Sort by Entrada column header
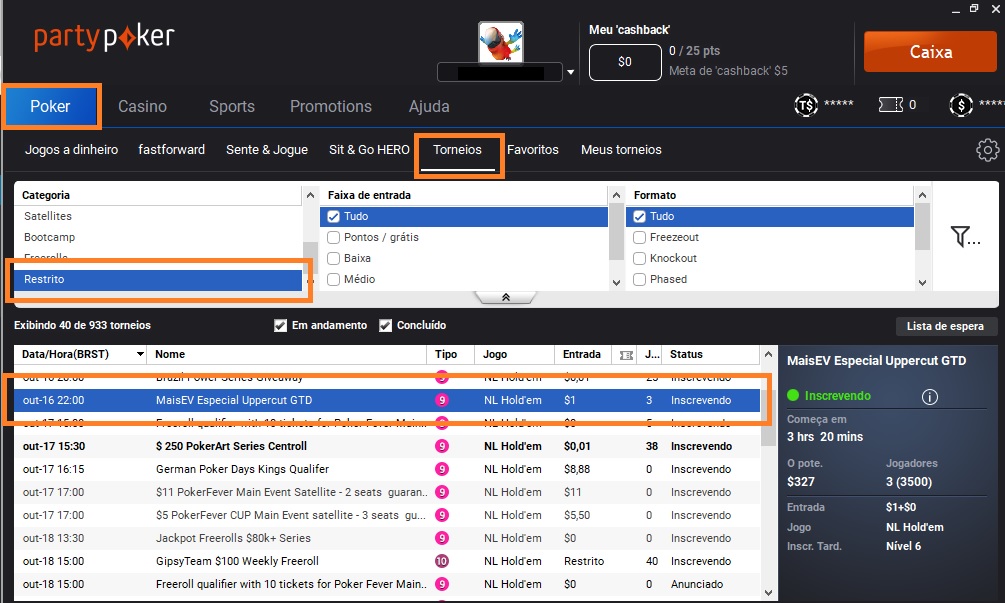 click(581, 354)
